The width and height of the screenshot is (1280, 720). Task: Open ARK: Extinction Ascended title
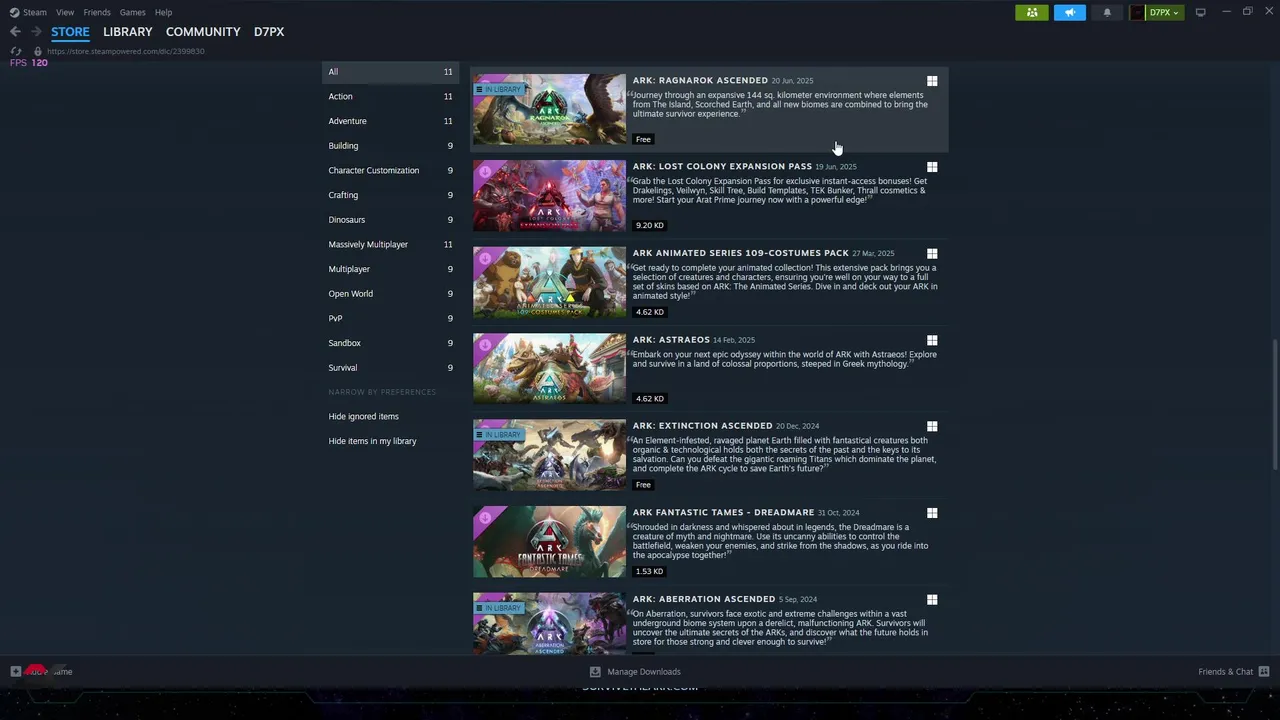(702, 425)
